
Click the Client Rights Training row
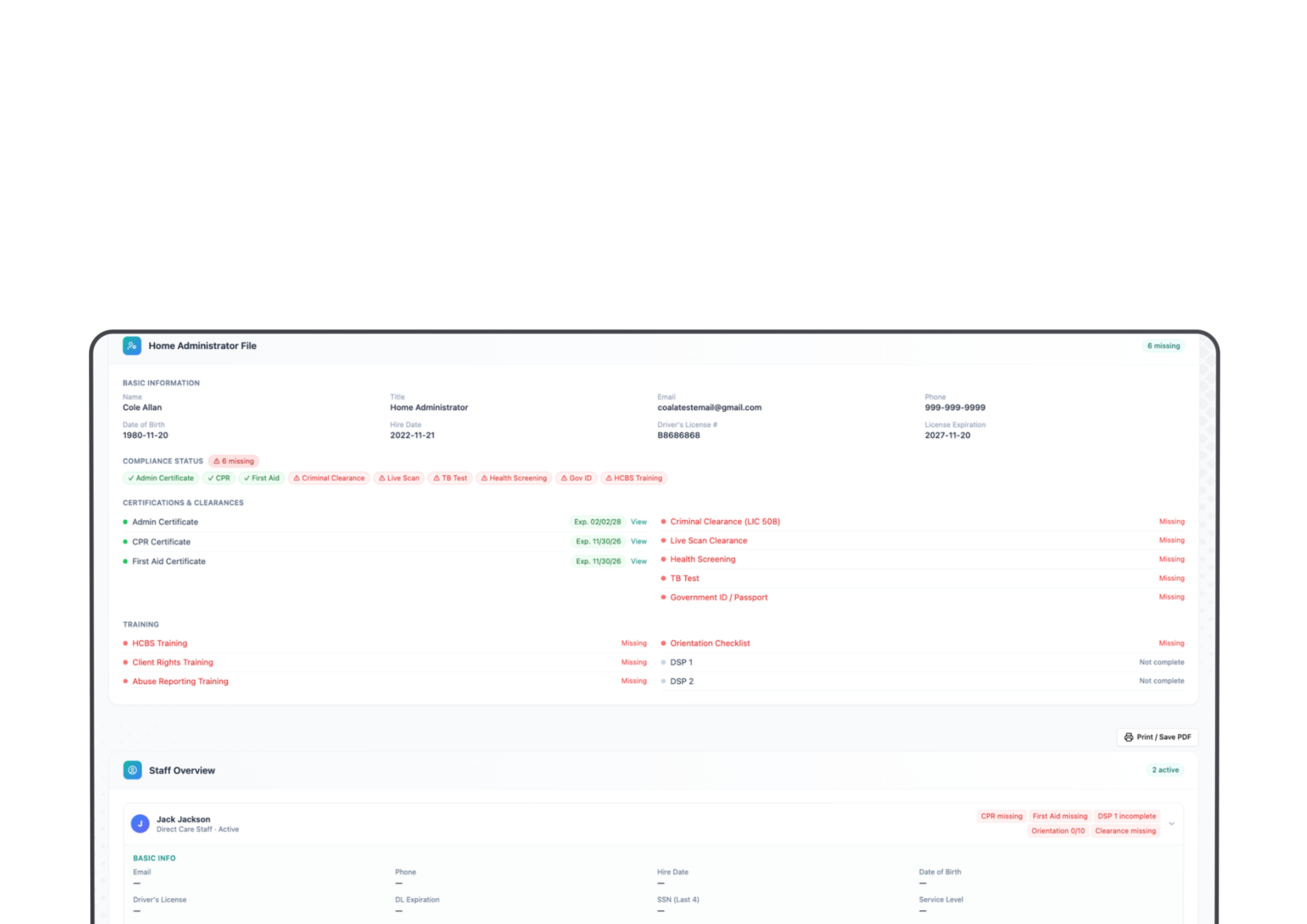coord(385,662)
